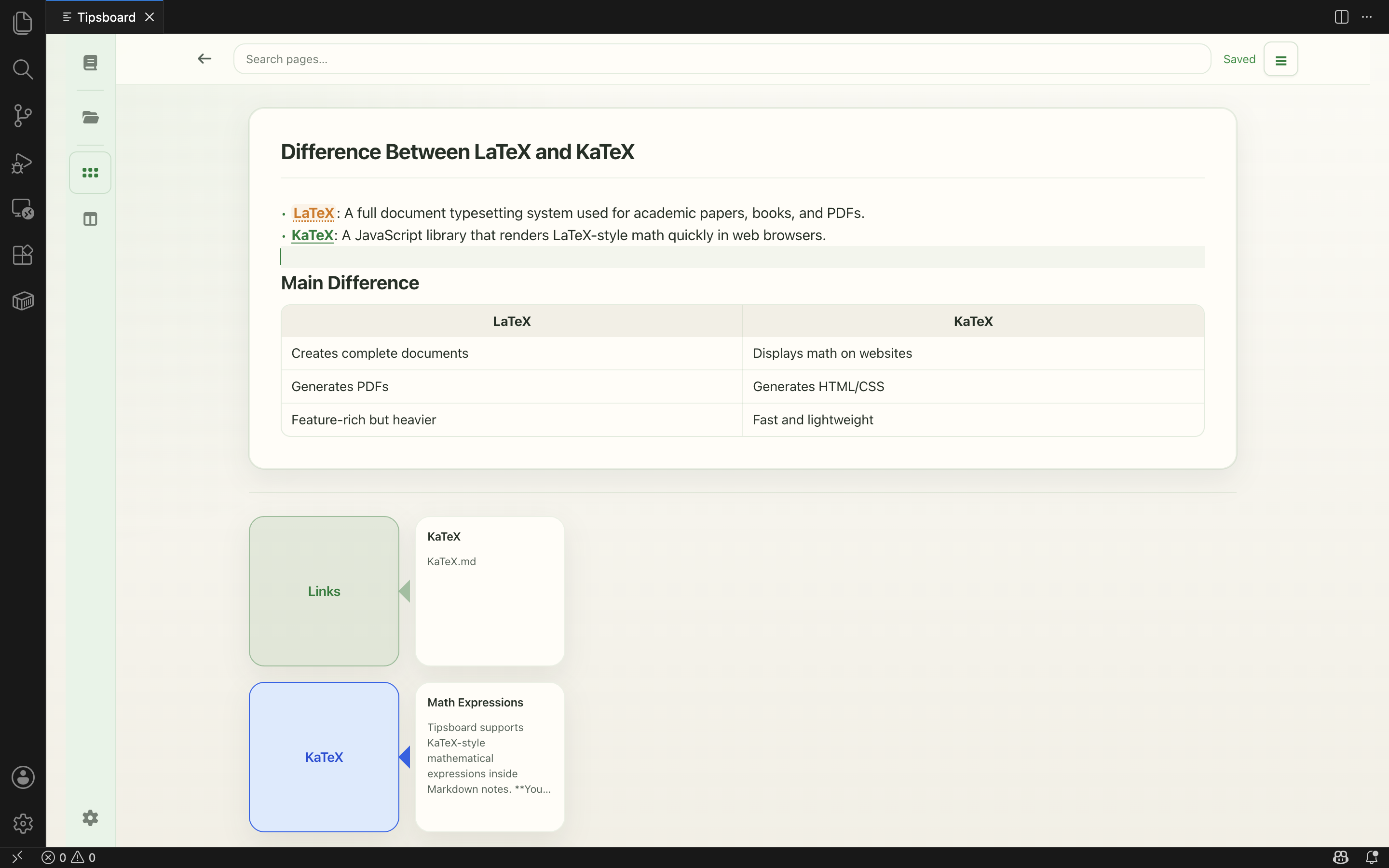Open the Run and Debug view

click(22, 163)
